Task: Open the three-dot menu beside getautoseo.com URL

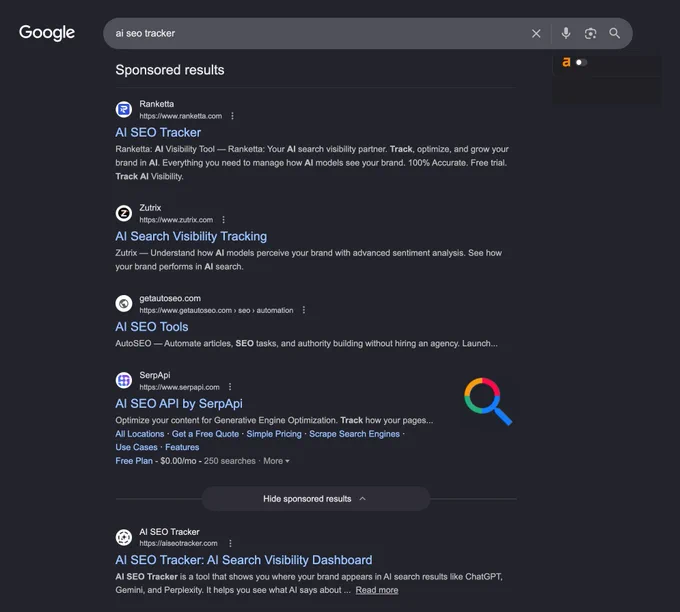Action: pos(304,310)
